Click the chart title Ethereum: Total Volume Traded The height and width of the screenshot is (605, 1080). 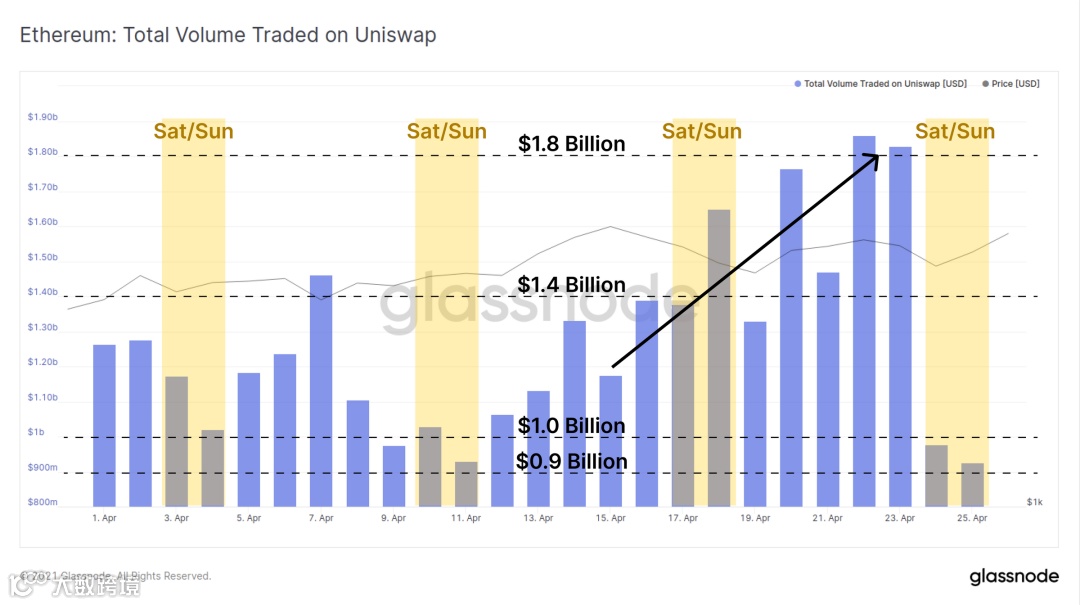click(228, 35)
